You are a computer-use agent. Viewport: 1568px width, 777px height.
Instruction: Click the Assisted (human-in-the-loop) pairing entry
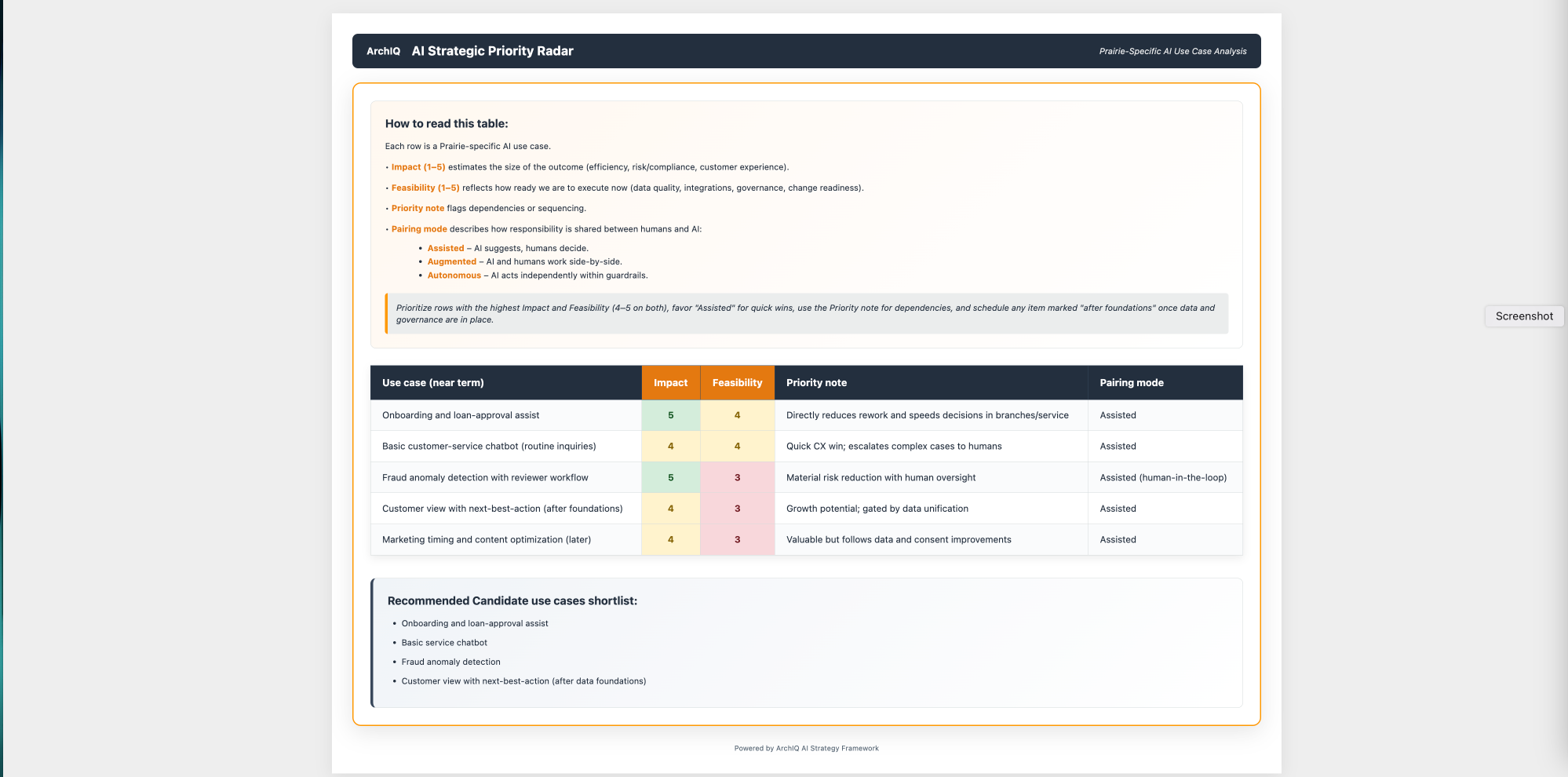[x=1163, y=477]
